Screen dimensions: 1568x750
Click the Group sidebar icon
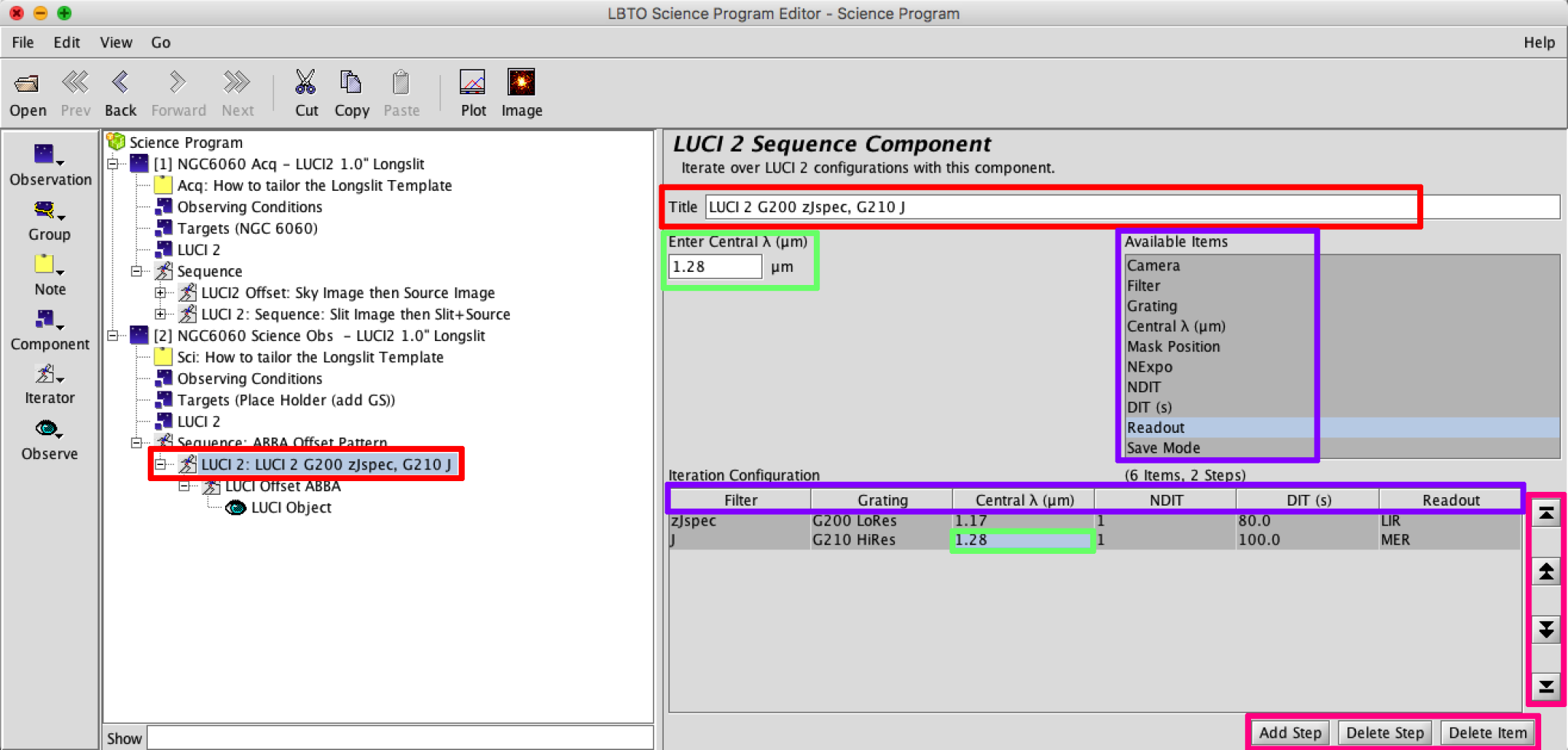pyautogui.click(x=48, y=210)
